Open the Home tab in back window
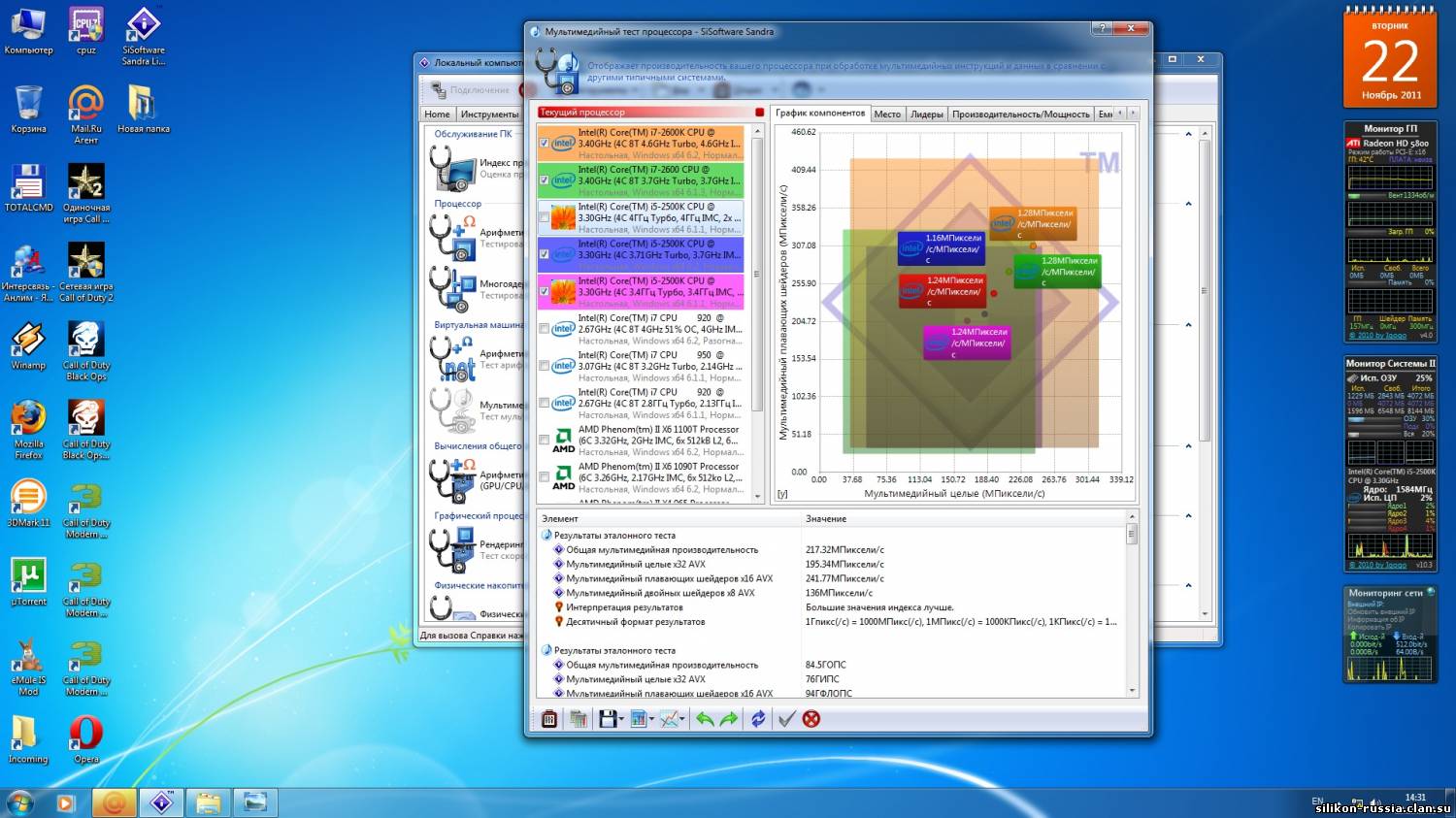The image size is (1456, 818). click(x=437, y=115)
